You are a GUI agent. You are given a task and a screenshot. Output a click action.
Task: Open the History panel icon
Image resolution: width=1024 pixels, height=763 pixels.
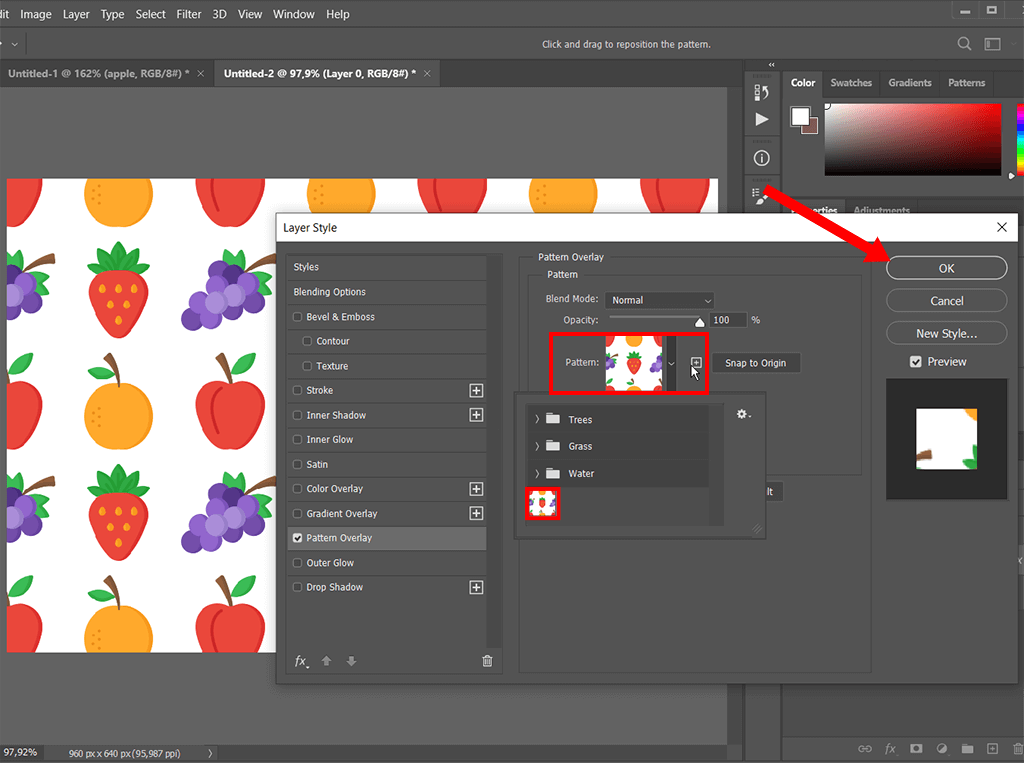(761, 93)
